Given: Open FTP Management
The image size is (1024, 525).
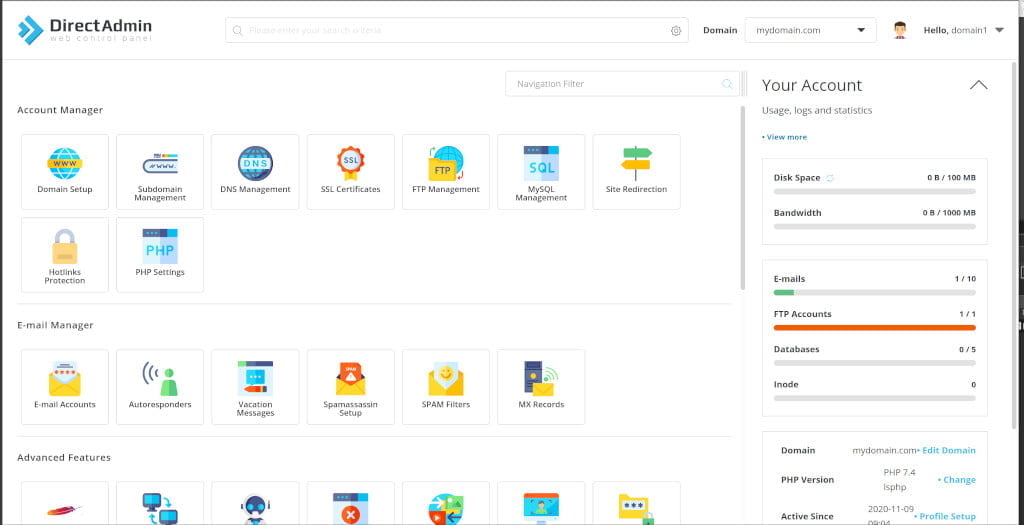Looking at the screenshot, I should tap(446, 172).
